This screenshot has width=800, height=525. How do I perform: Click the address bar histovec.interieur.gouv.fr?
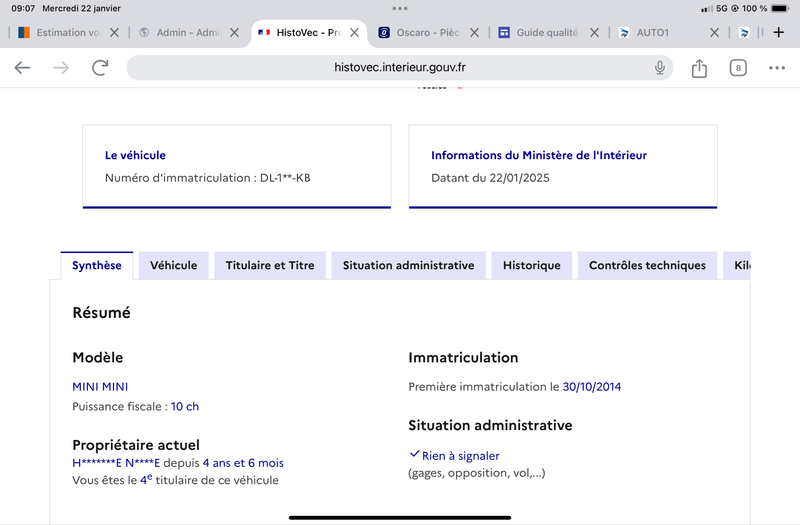400,67
